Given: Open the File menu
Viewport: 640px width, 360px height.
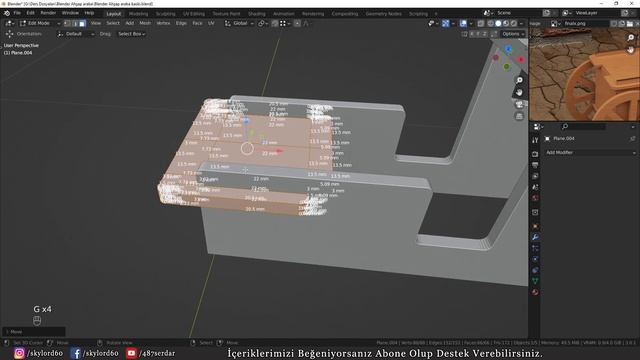Looking at the screenshot, I should coord(17,13).
